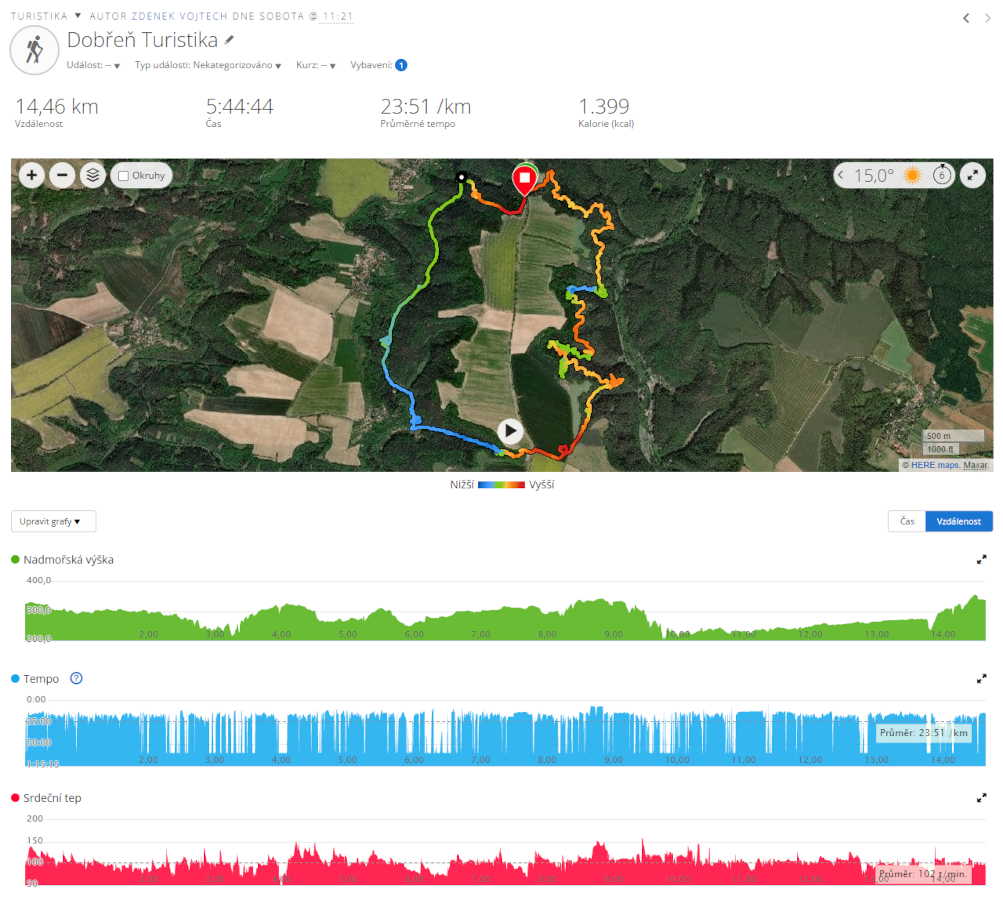Expand the map to fullscreen
This screenshot has height=900, width=1003.
972,175
